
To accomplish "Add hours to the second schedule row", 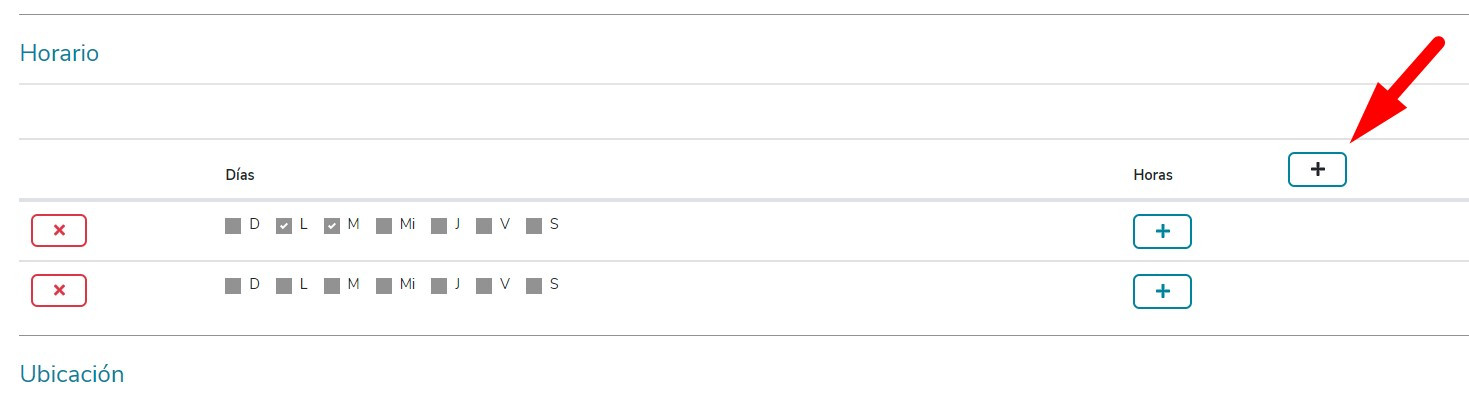I will [1162, 291].
